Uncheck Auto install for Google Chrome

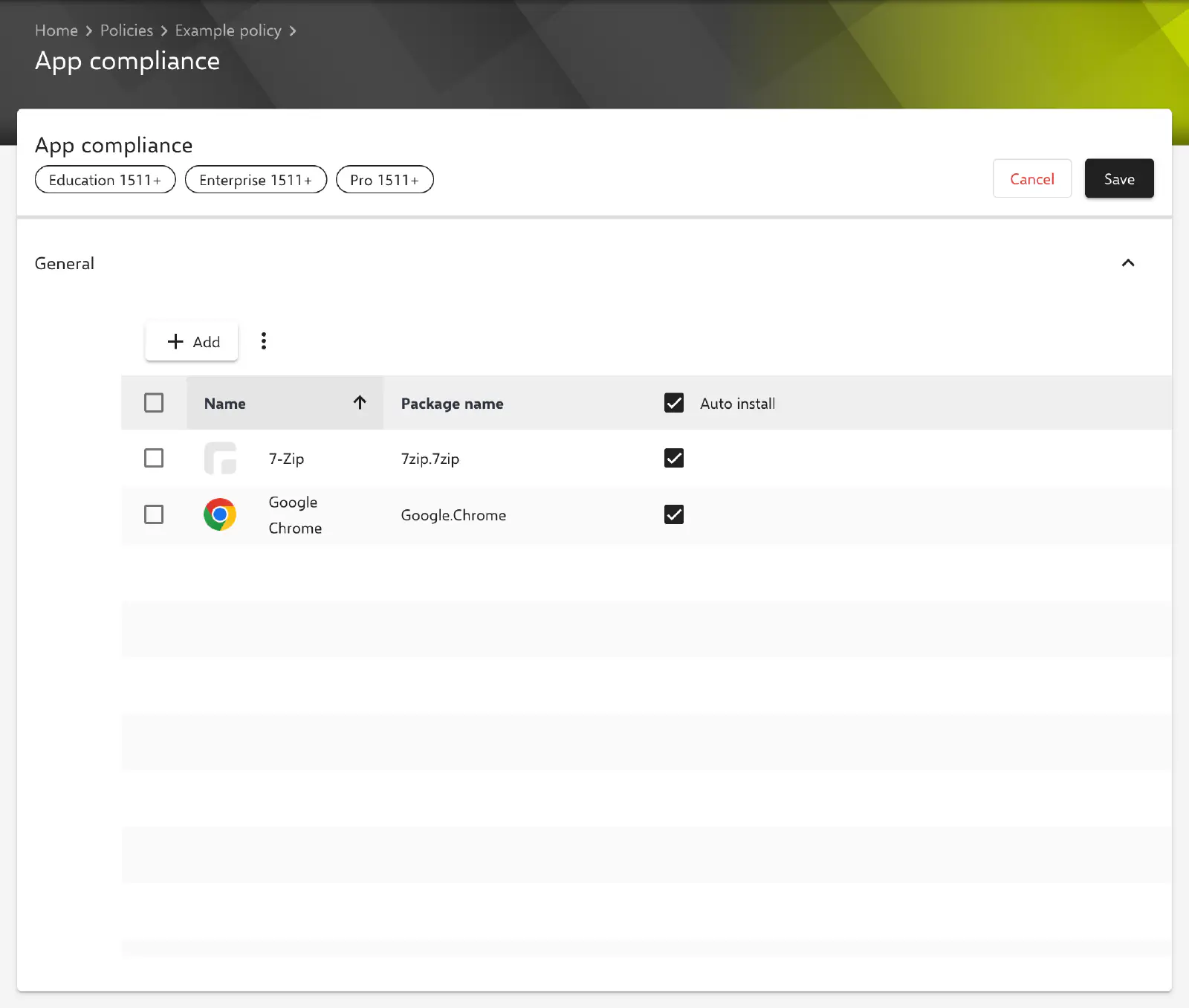click(674, 514)
